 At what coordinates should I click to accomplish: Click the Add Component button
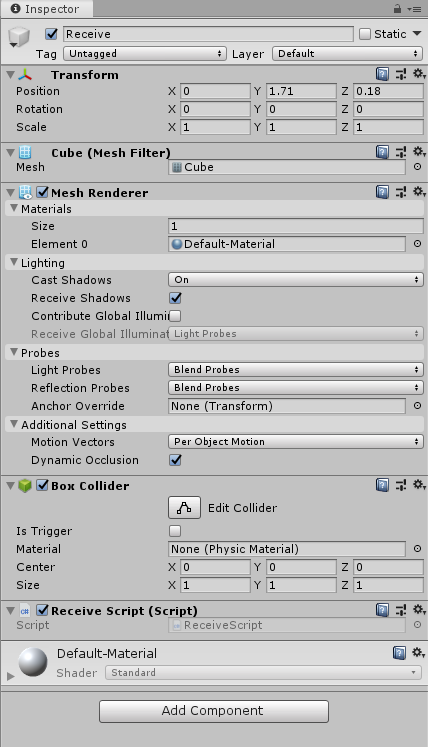[214, 711]
